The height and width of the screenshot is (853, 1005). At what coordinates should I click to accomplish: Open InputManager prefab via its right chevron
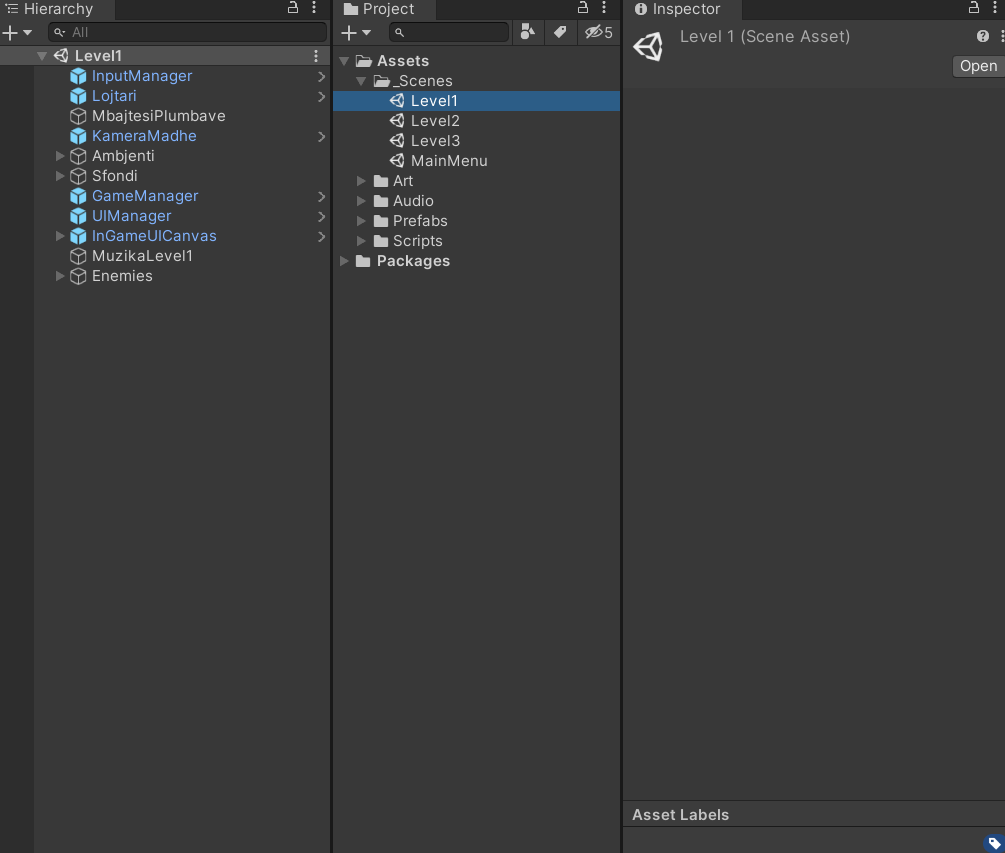tap(321, 76)
